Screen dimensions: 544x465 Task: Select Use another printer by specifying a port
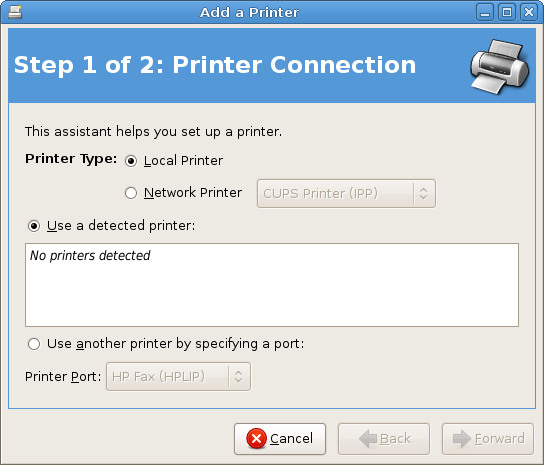pyautogui.click(x=34, y=344)
